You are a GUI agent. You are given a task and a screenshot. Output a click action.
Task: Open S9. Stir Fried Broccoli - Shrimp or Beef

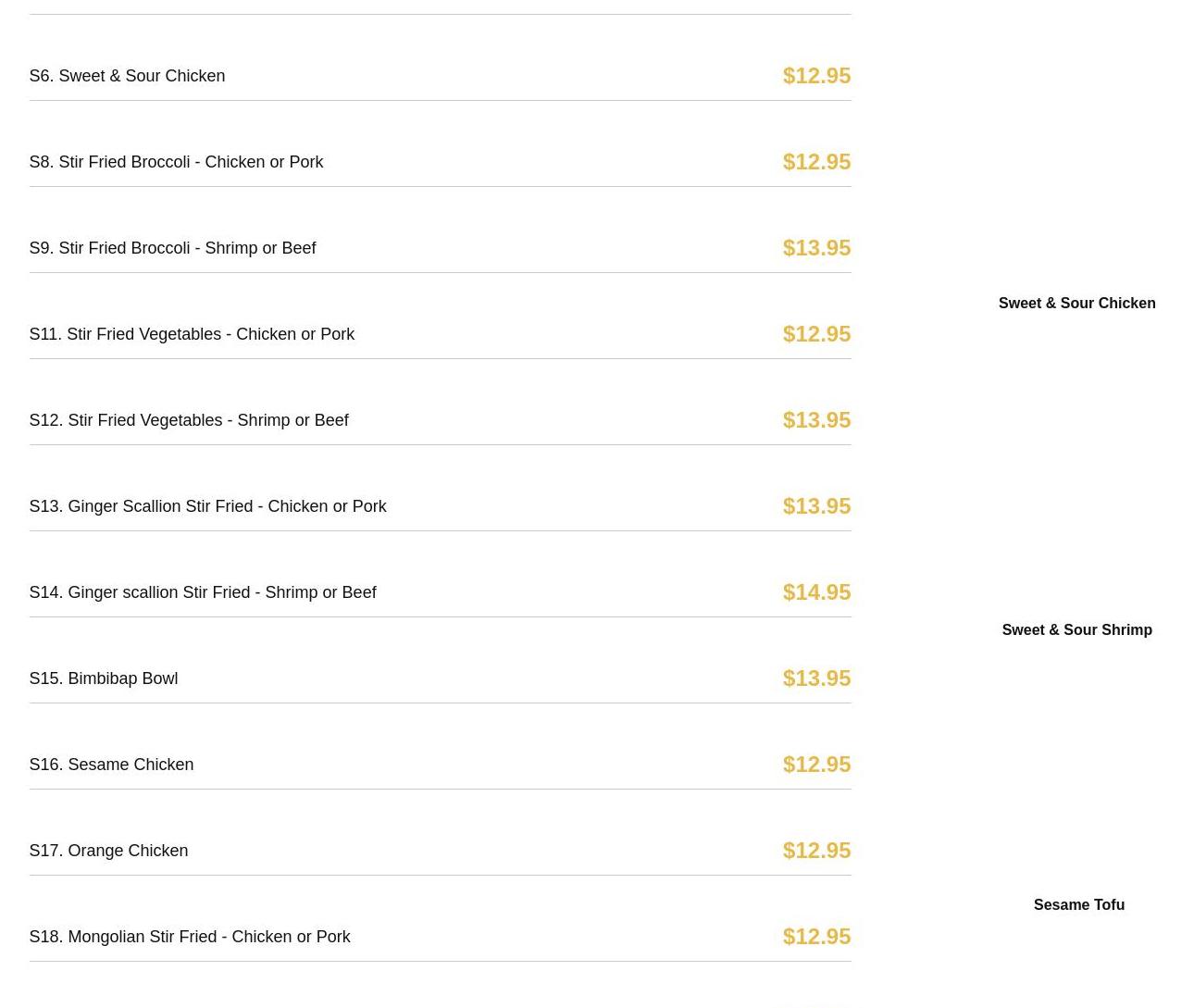point(172,248)
